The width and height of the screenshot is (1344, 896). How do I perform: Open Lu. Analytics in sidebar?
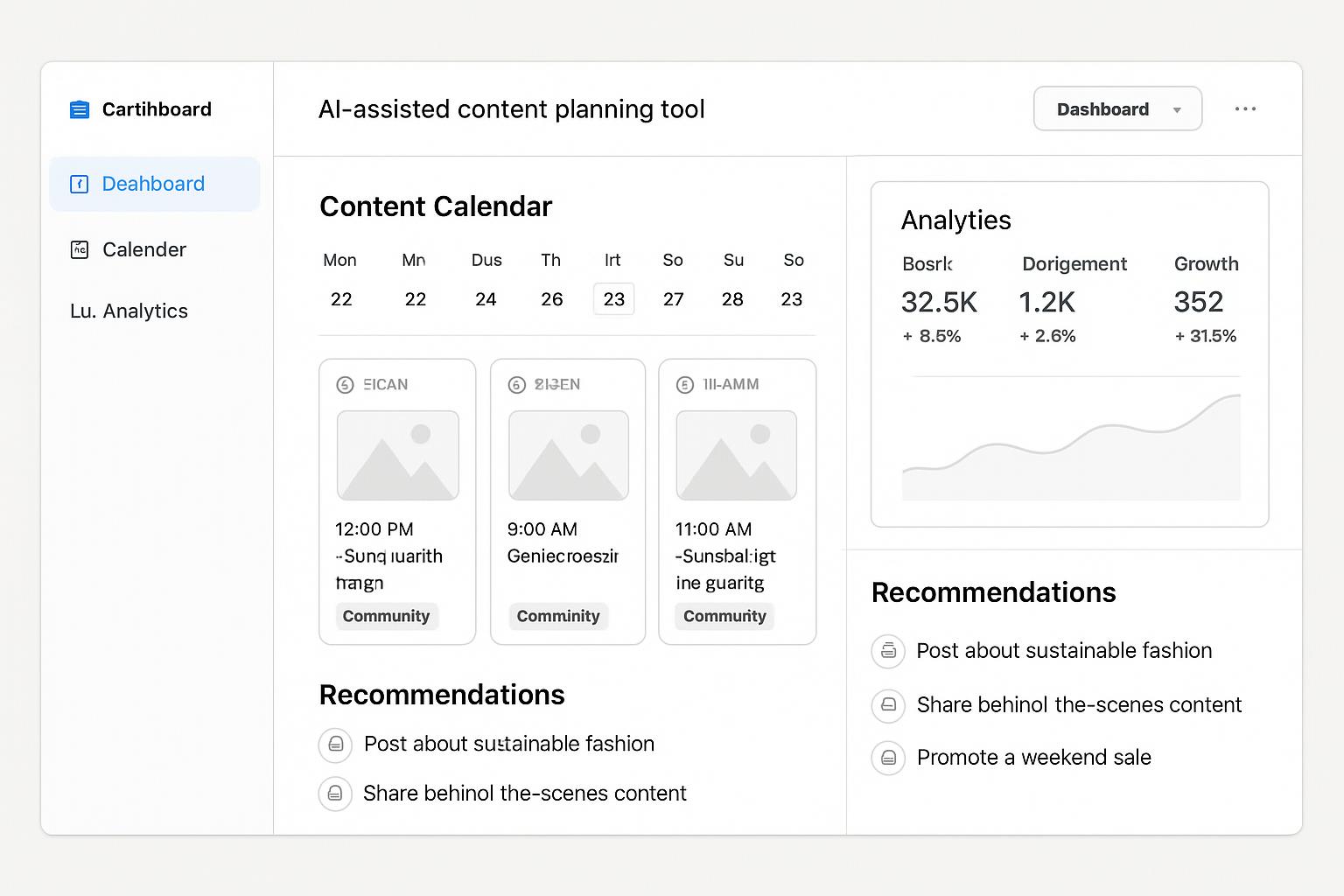129,311
